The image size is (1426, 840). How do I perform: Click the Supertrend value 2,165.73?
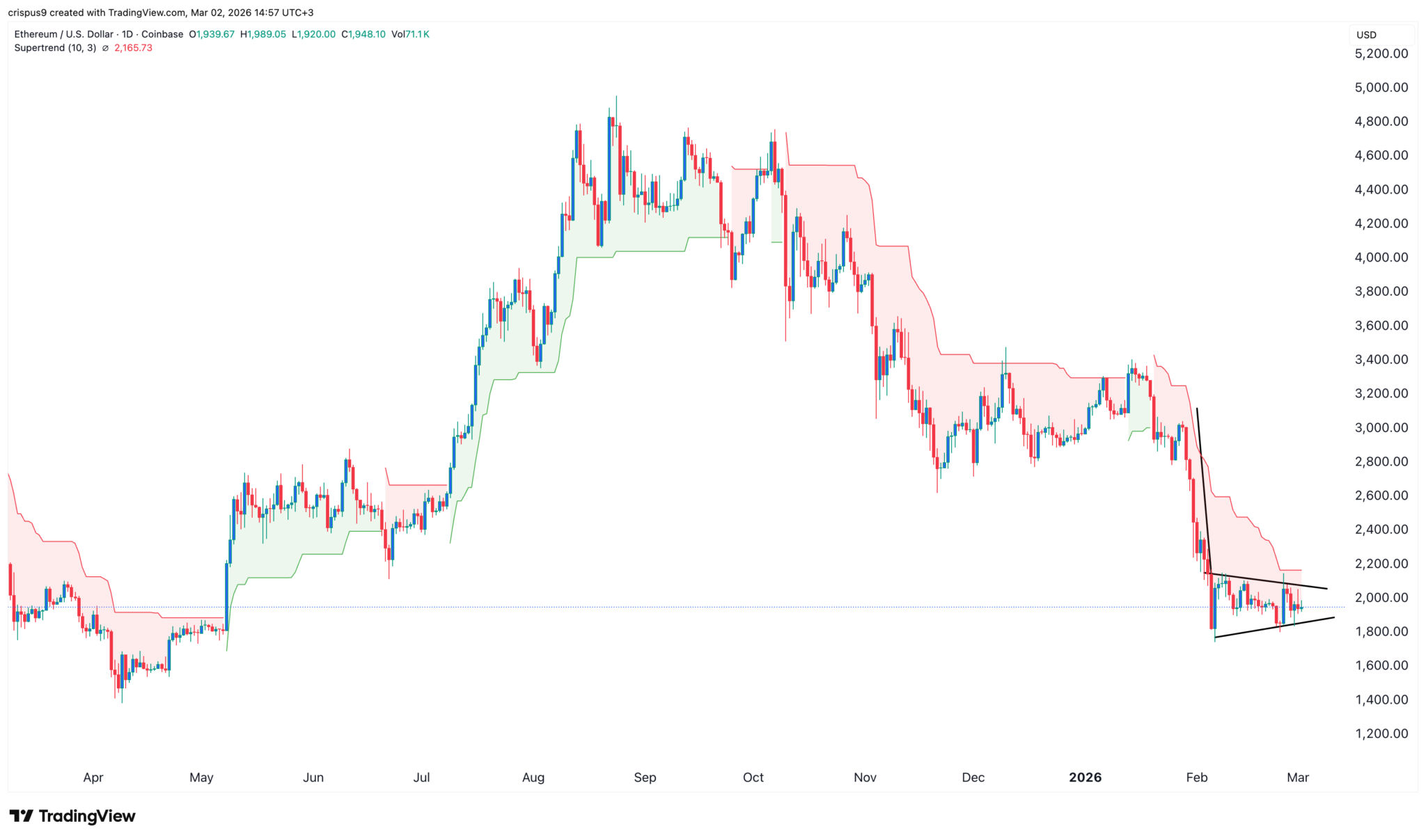tap(133, 48)
